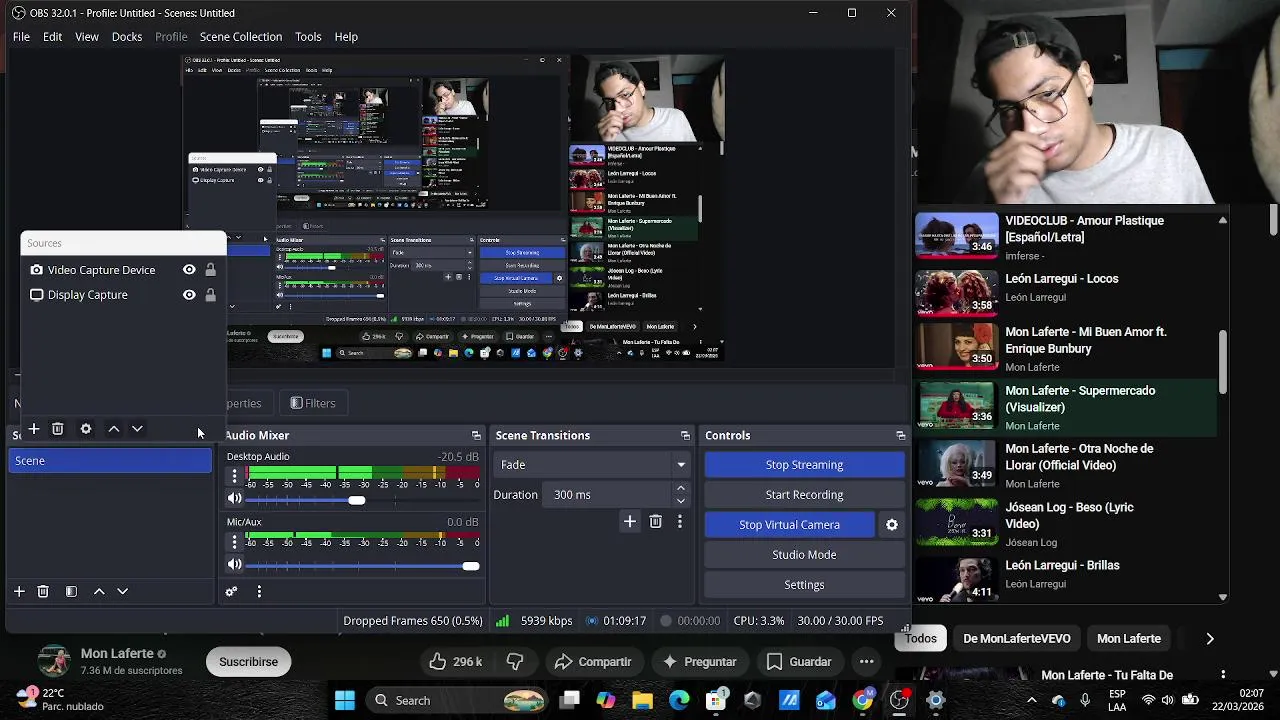
Task: Increase transition duration stepper
Action: point(681,489)
